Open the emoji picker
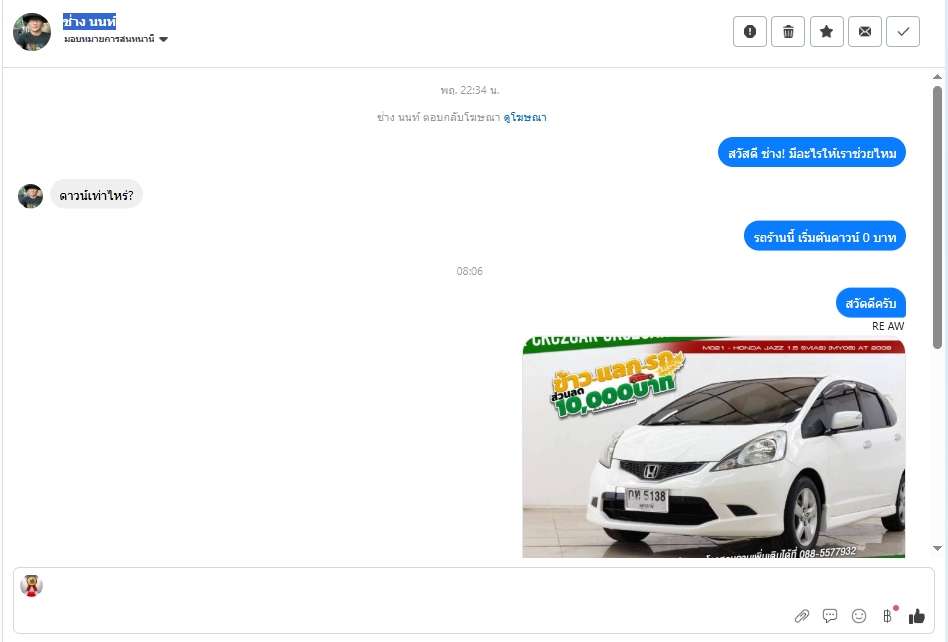 pyautogui.click(x=859, y=616)
